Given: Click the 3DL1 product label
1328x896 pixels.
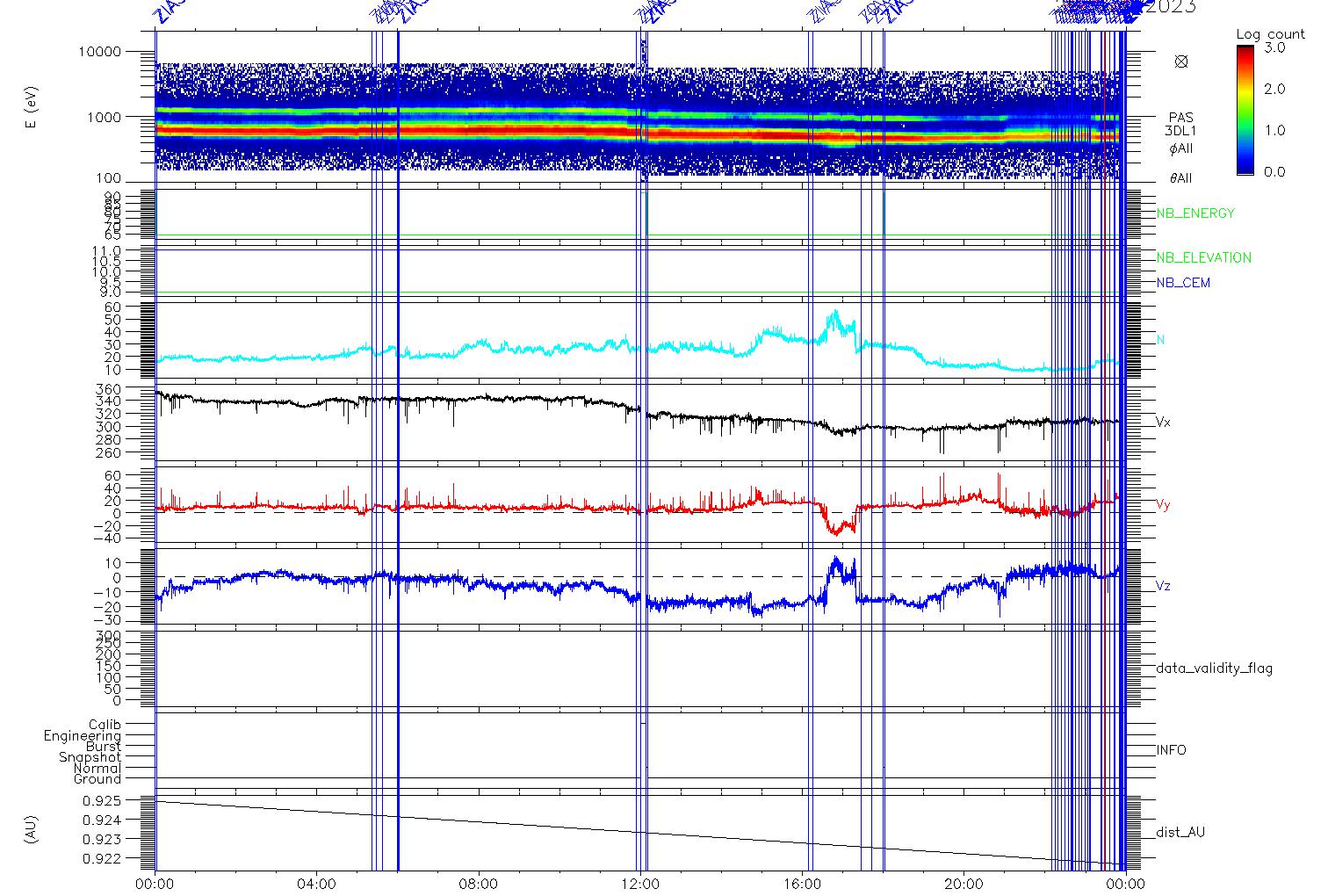Looking at the screenshot, I should (1181, 132).
